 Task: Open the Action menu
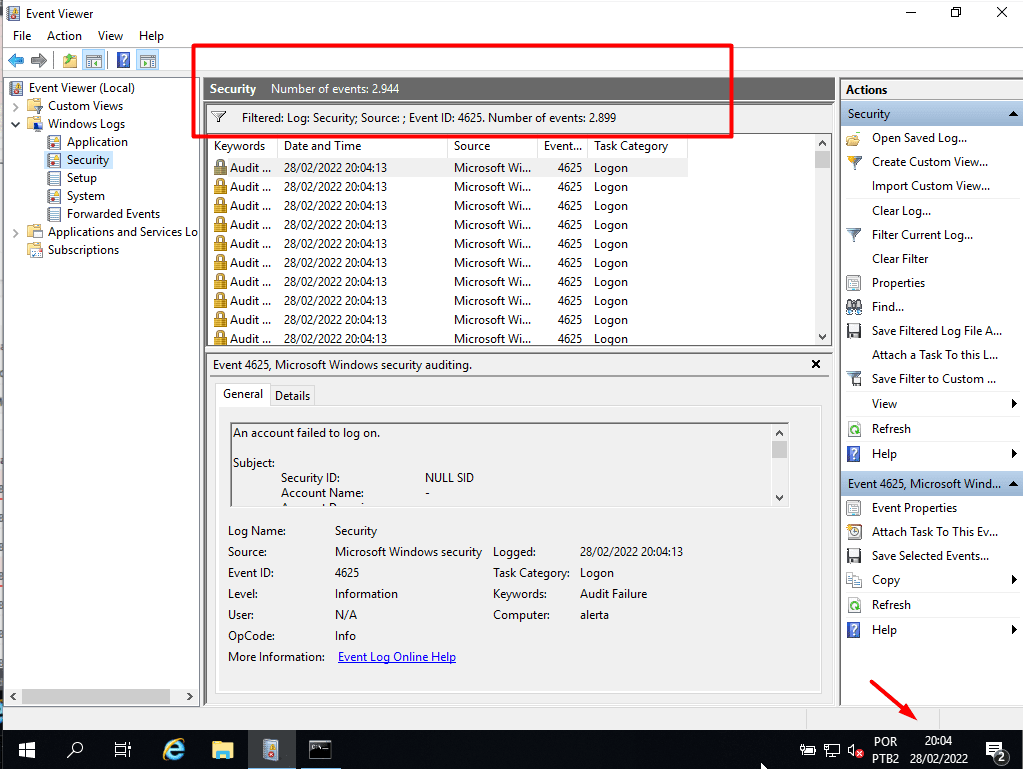(x=64, y=36)
